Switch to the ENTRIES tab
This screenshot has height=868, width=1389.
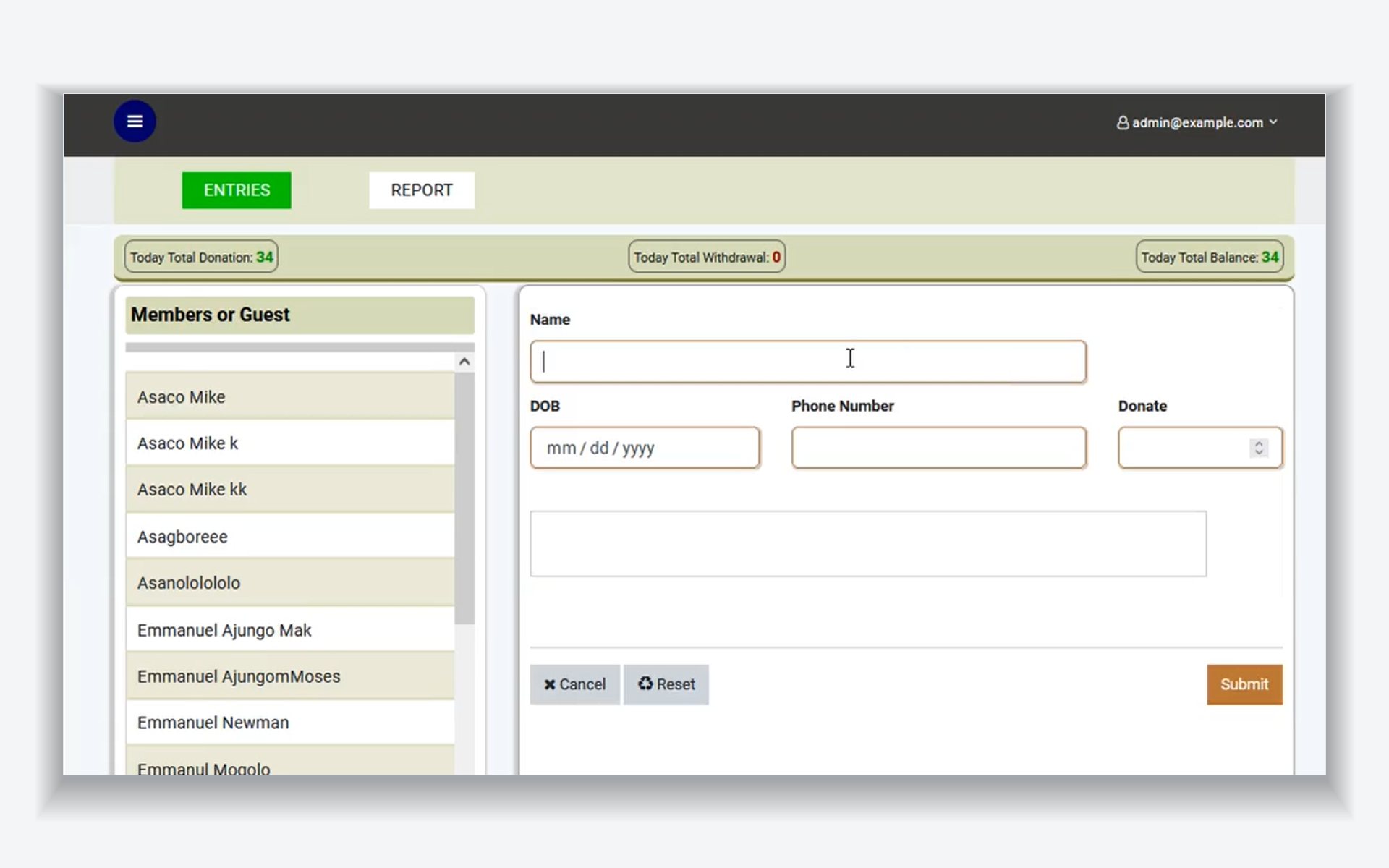coord(237,190)
